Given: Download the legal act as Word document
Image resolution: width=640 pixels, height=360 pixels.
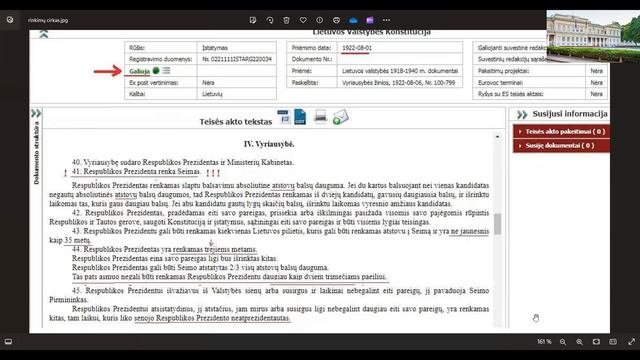Looking at the screenshot, I should (284, 117).
